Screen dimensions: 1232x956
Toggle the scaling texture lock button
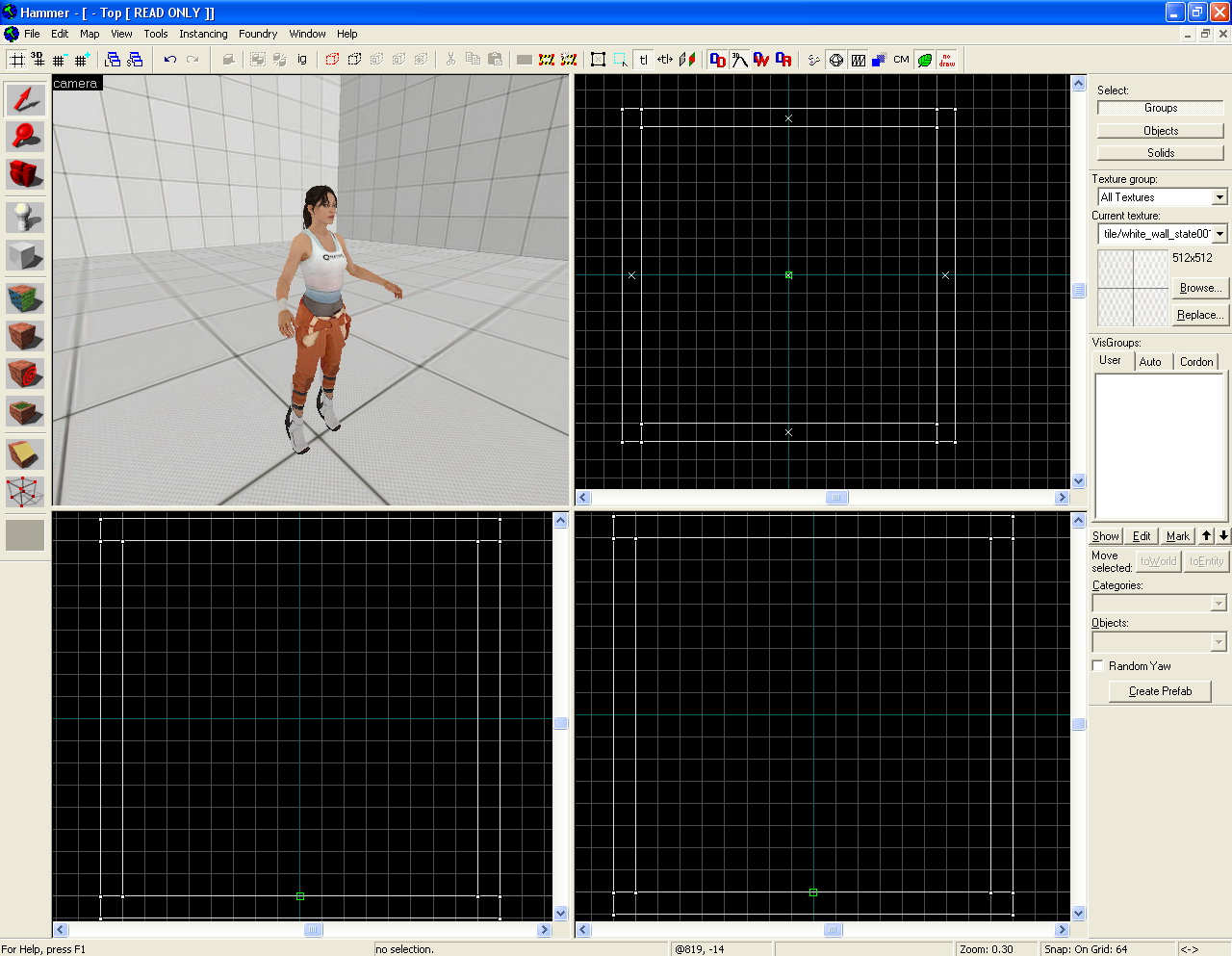click(665, 60)
